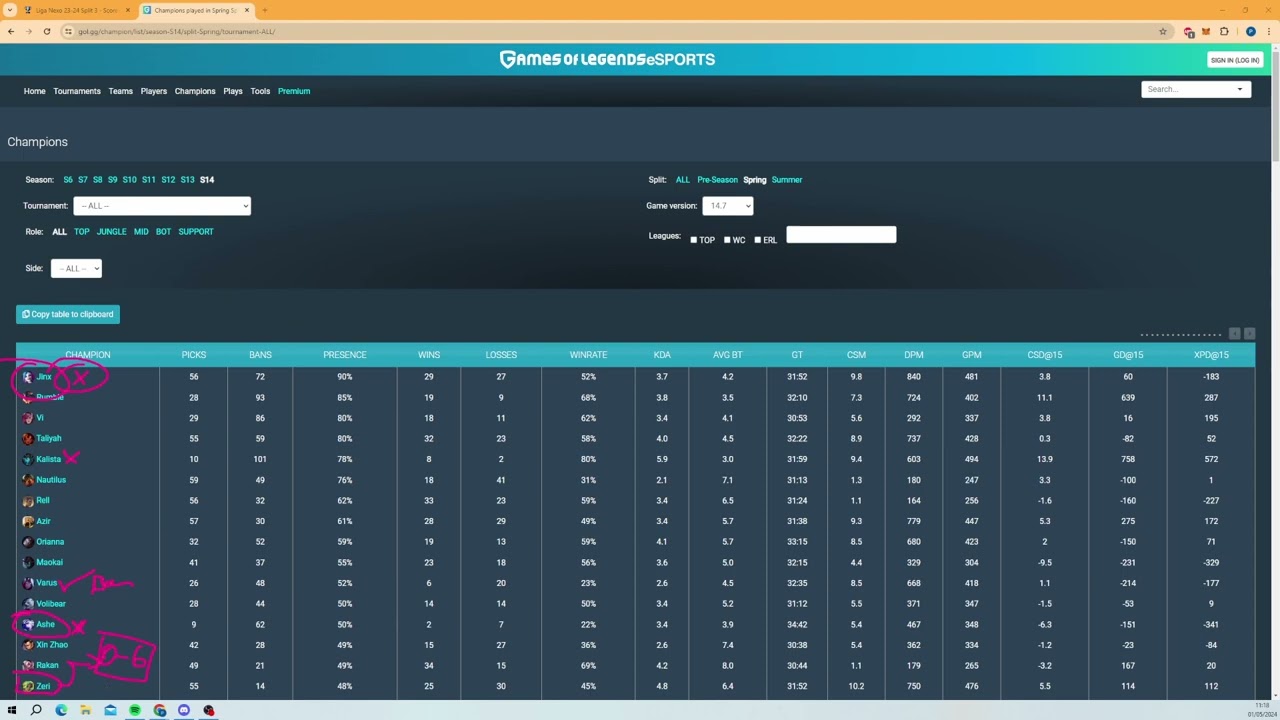1280x720 pixels.
Task: Click the Games of Legends eSports logo
Action: coord(607,59)
